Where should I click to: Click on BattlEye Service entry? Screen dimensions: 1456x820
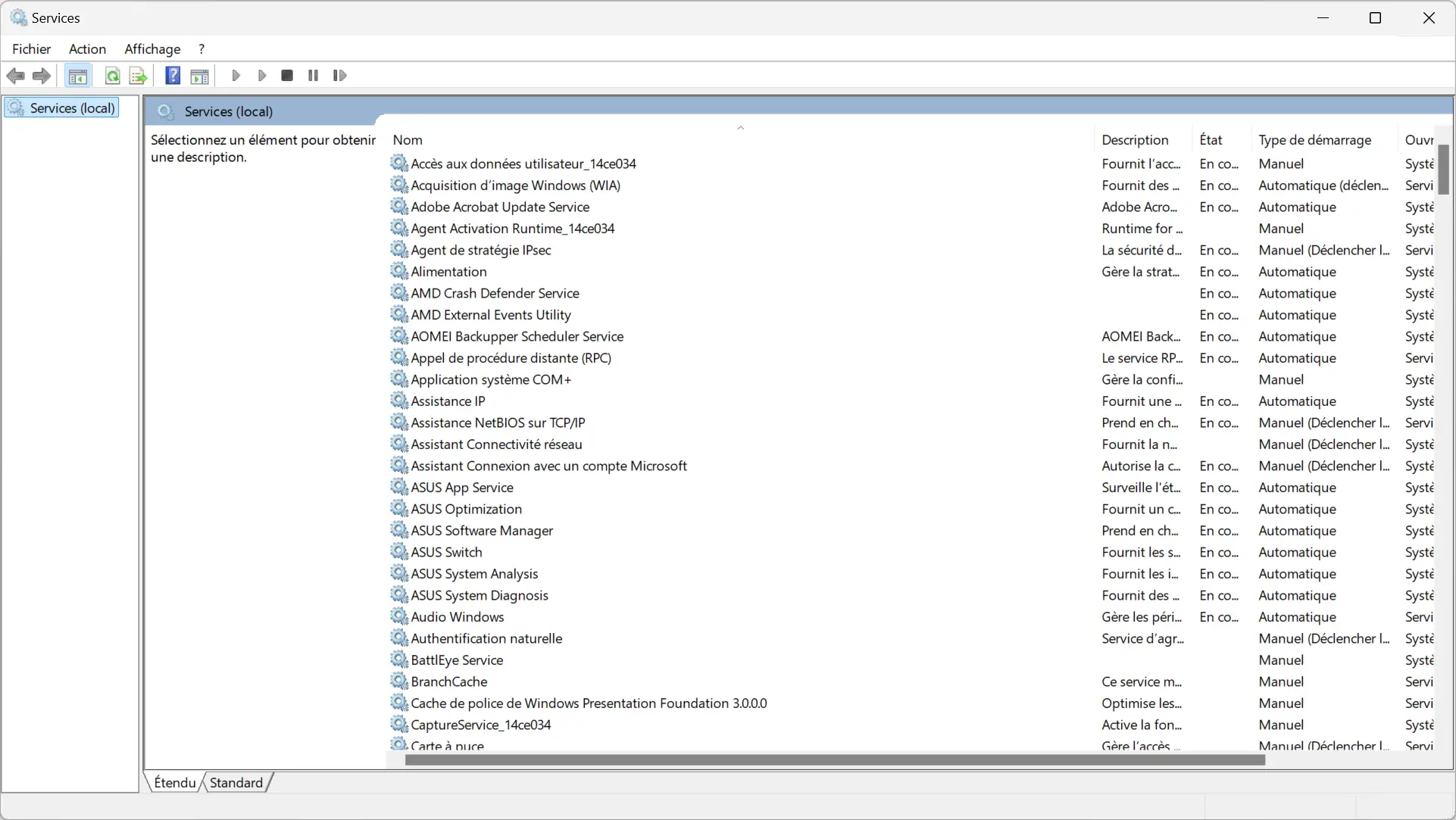(x=457, y=659)
